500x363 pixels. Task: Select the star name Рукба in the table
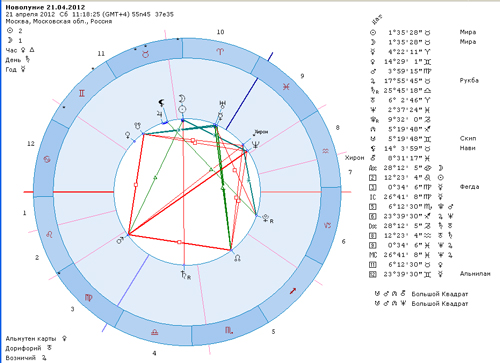(469, 80)
